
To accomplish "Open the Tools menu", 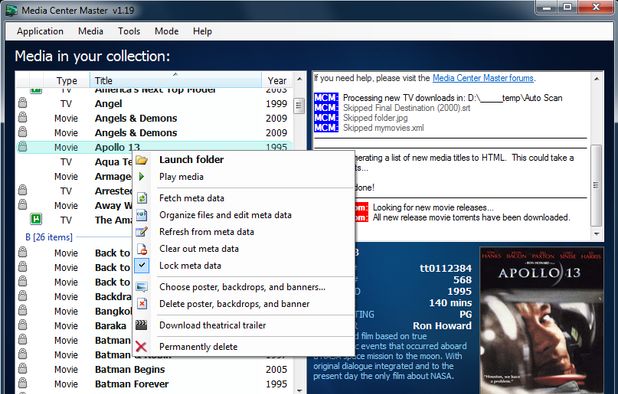I will tap(129, 31).
